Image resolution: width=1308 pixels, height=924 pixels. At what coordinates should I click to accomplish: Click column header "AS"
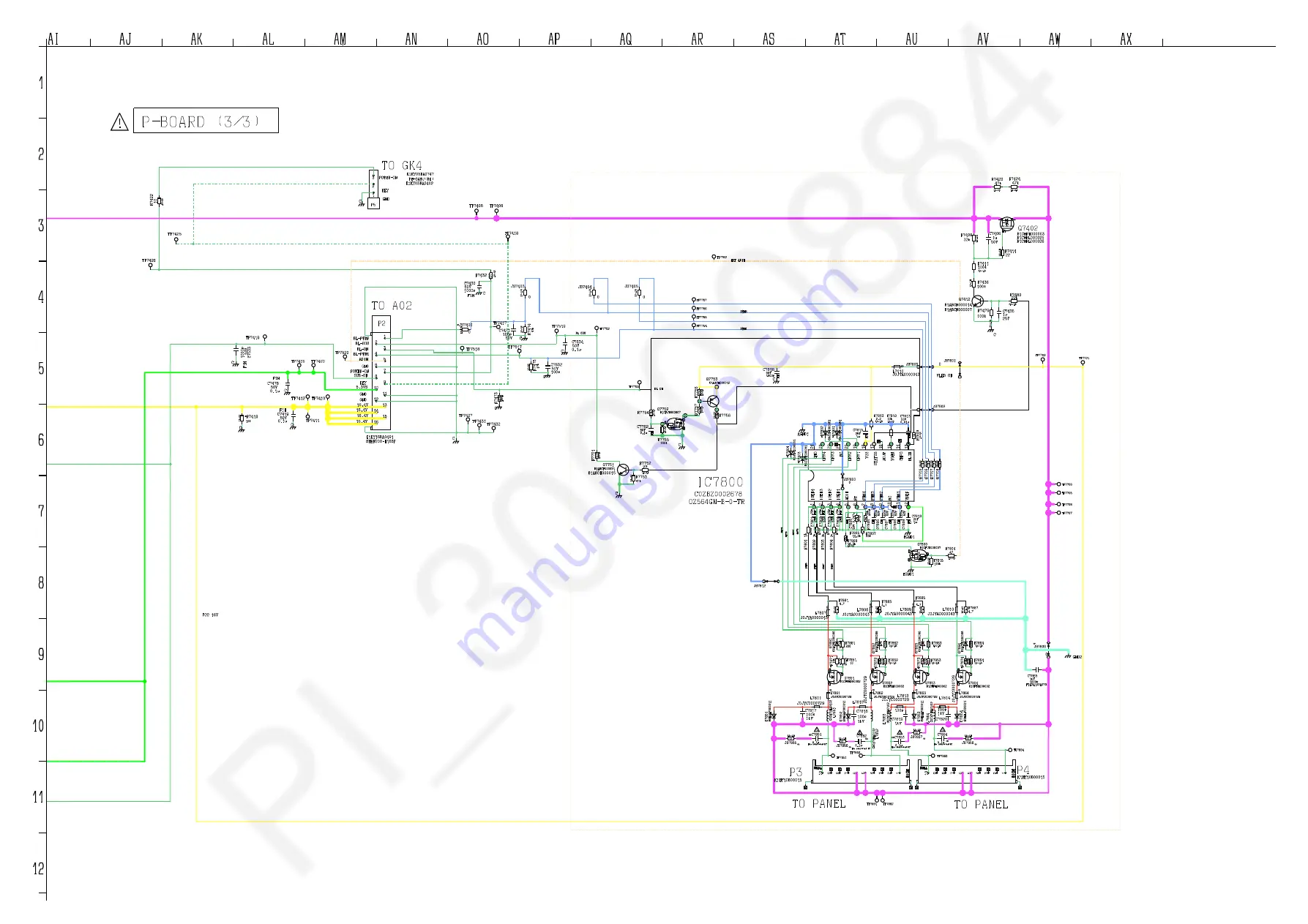coord(769,39)
